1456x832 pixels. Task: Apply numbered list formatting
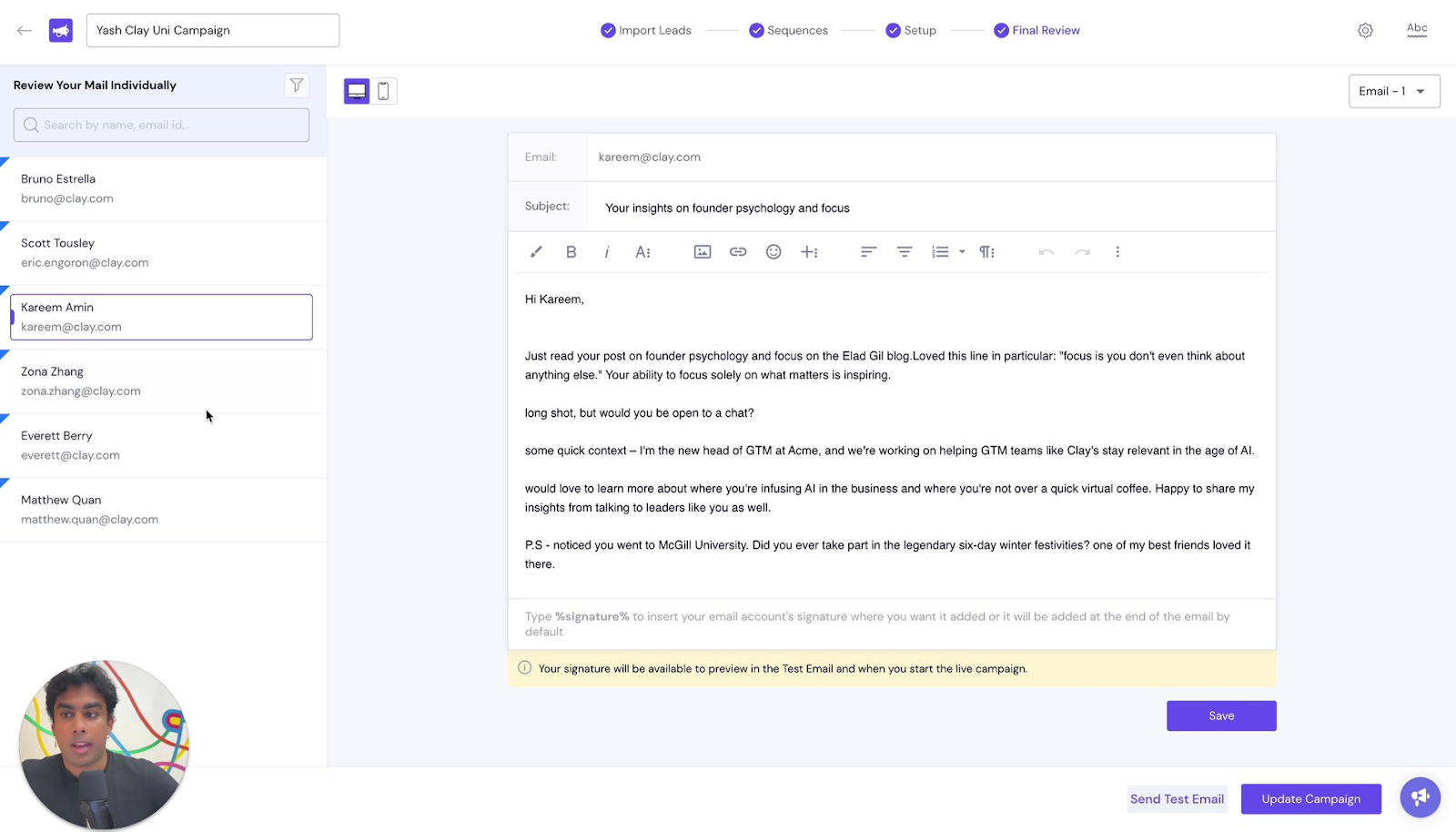click(x=940, y=252)
